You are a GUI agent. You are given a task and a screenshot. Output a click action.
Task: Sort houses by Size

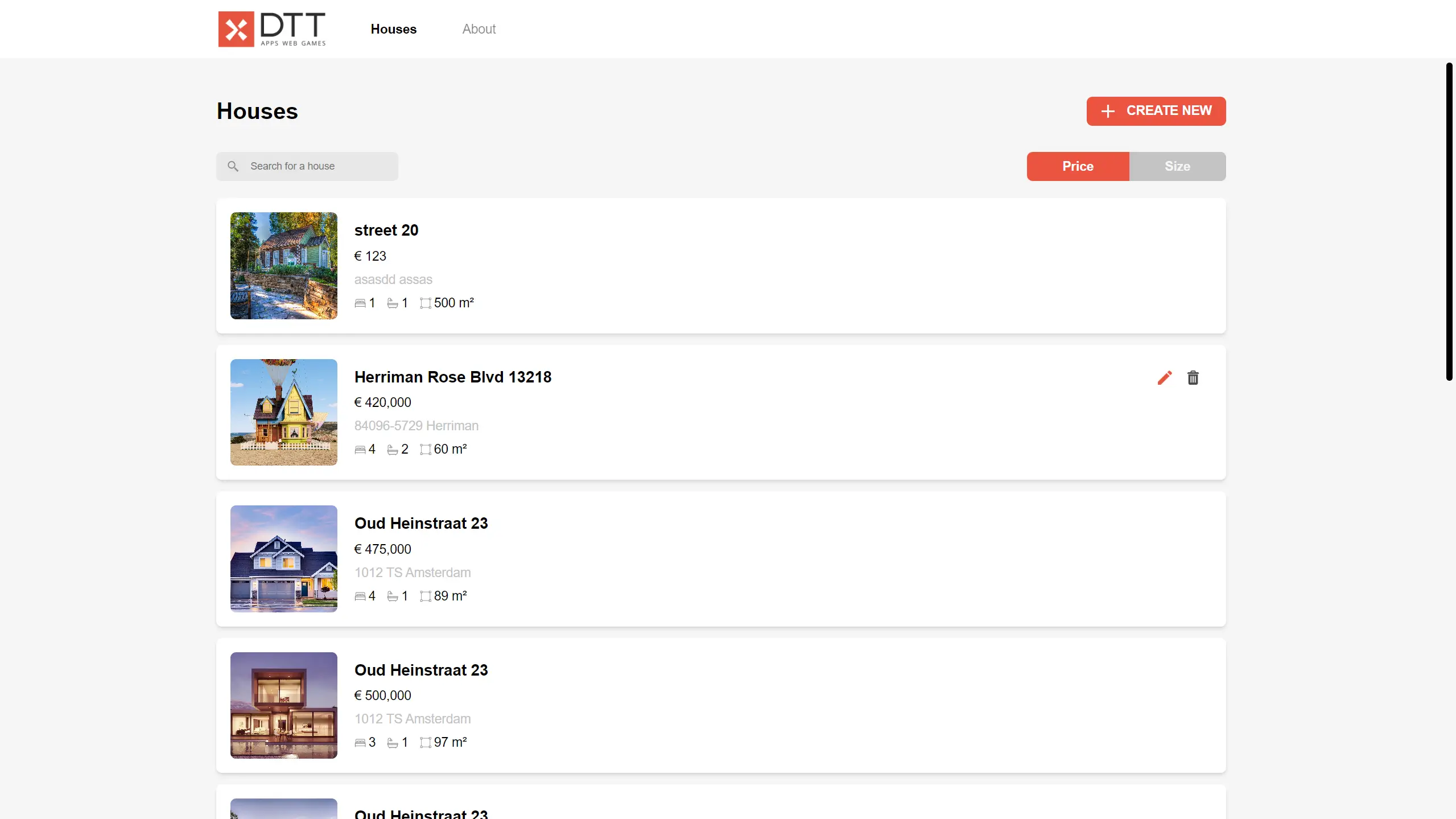[x=1177, y=166]
